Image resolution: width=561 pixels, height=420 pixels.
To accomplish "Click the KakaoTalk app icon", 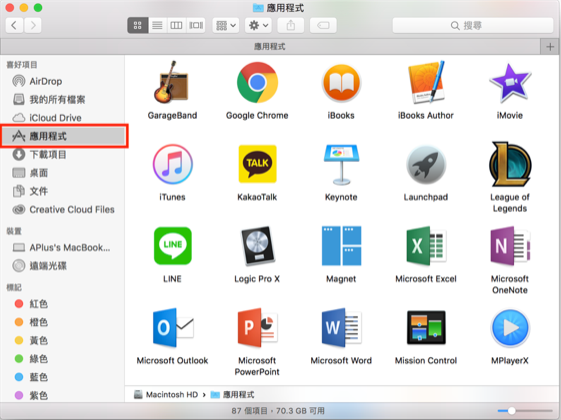I will coord(257,164).
